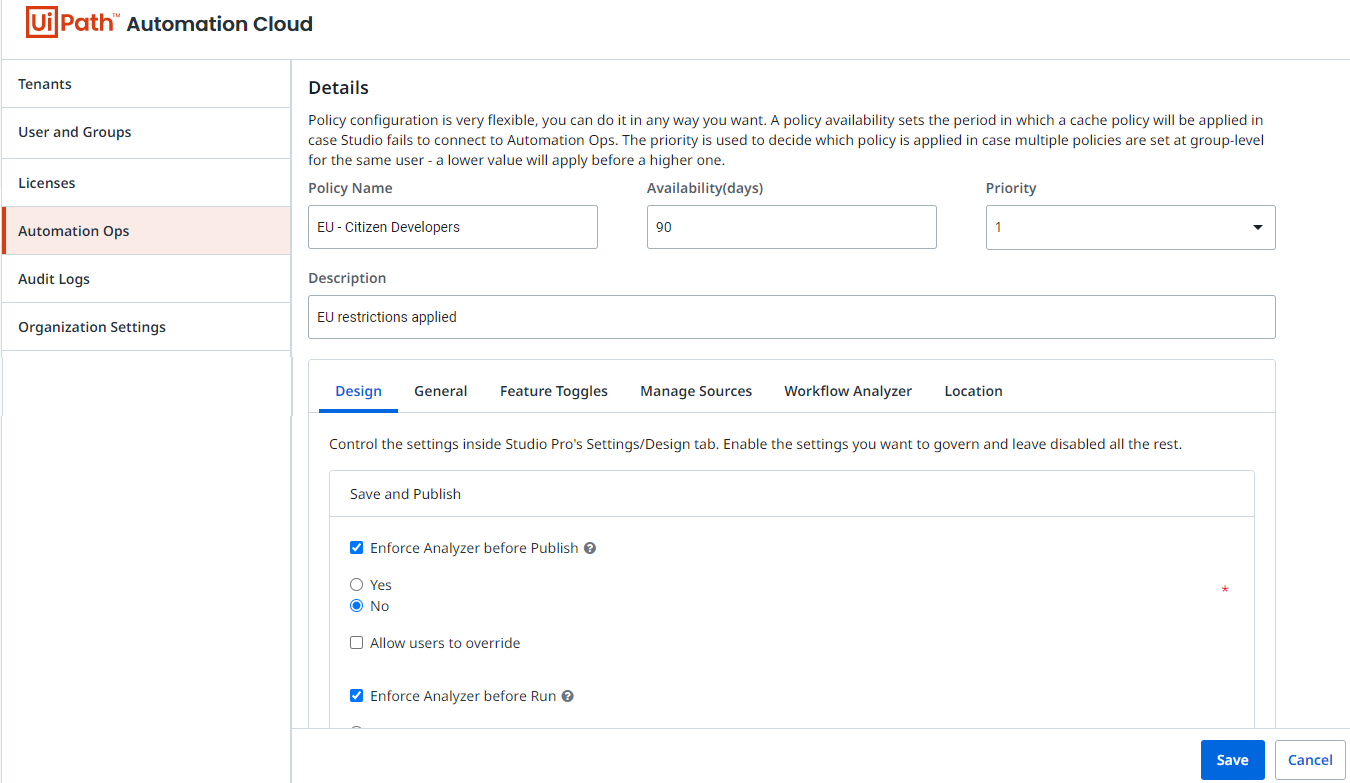
Task: Click the Cancel button
Action: tap(1310, 760)
